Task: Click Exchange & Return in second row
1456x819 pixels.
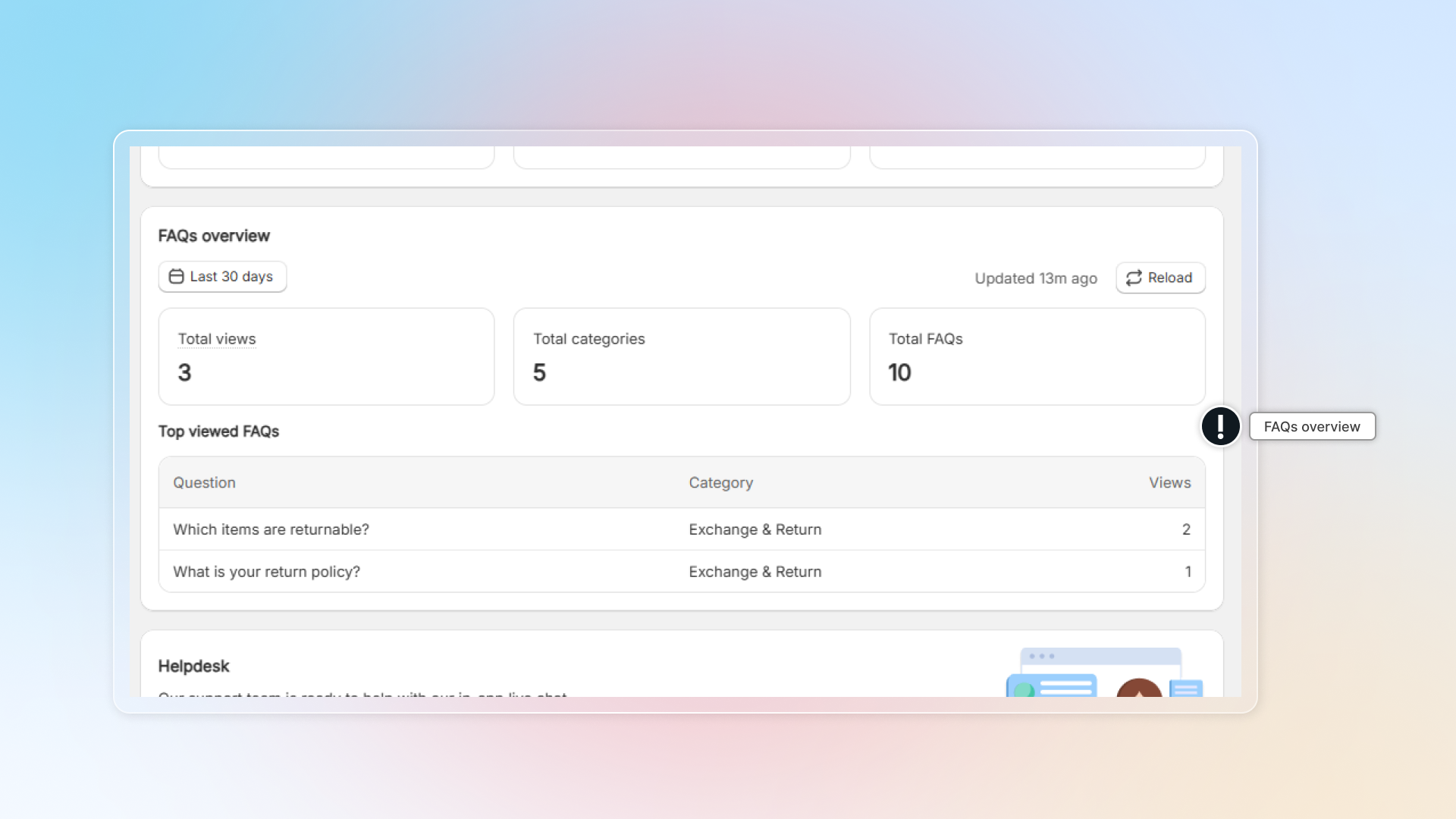Action: click(755, 572)
